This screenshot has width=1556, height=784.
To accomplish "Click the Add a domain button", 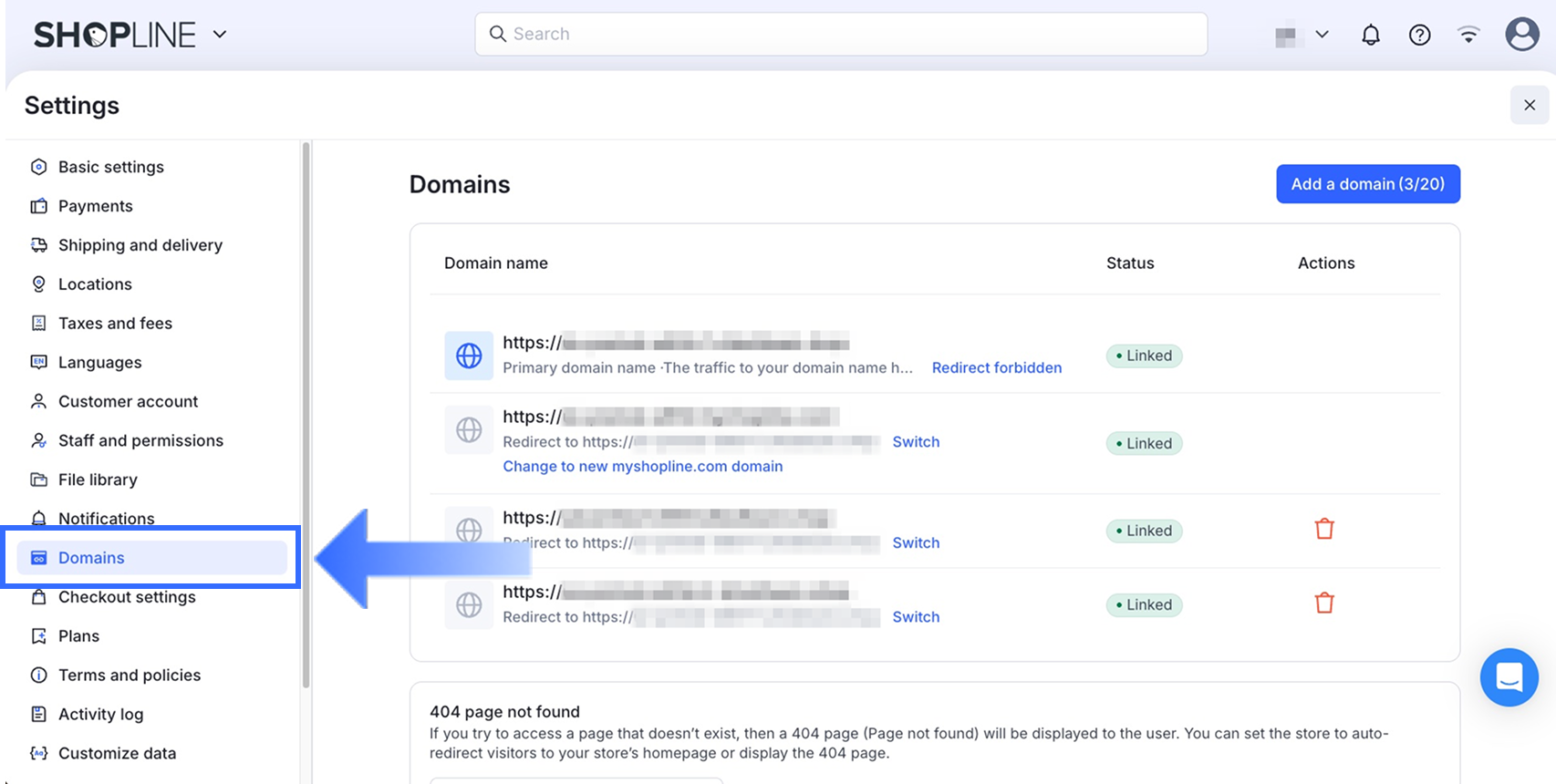I will click(1367, 184).
